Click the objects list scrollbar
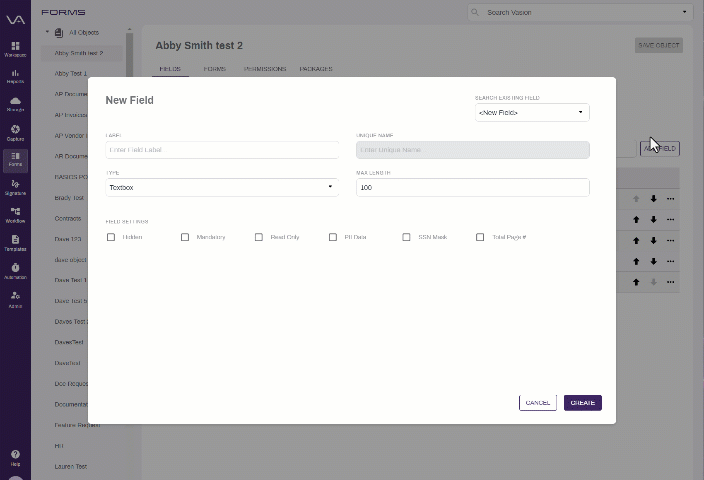Screen dimensions: 704x480 click(x=129, y=56)
